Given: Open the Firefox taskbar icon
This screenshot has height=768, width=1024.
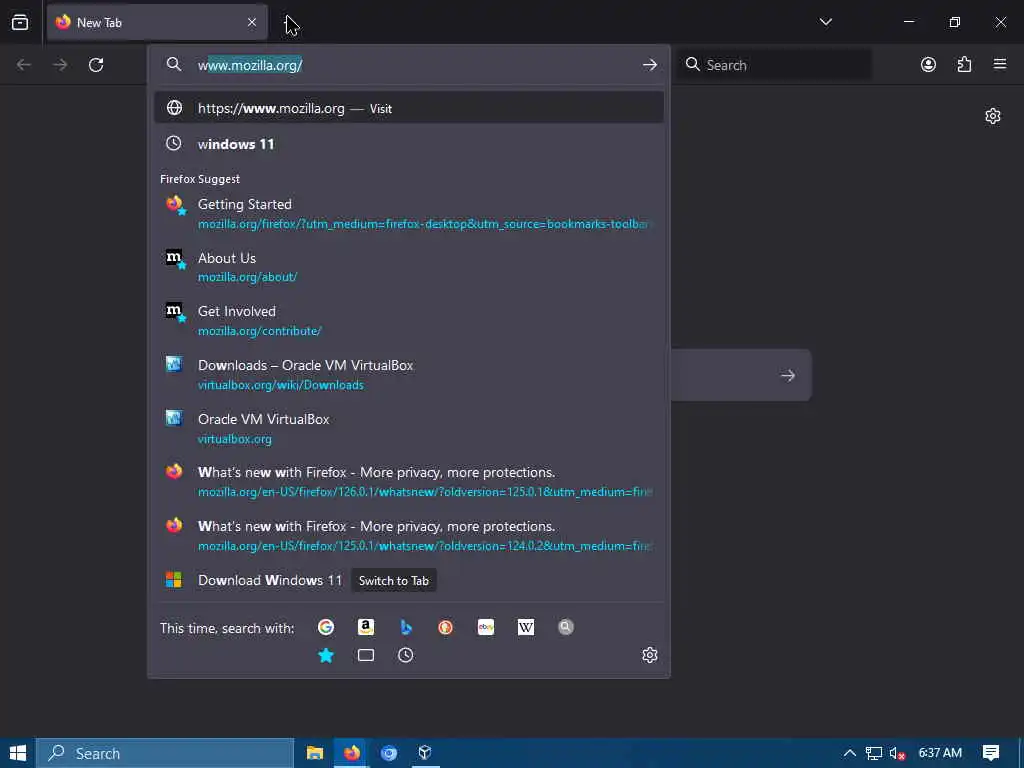Looking at the screenshot, I should click(352, 753).
